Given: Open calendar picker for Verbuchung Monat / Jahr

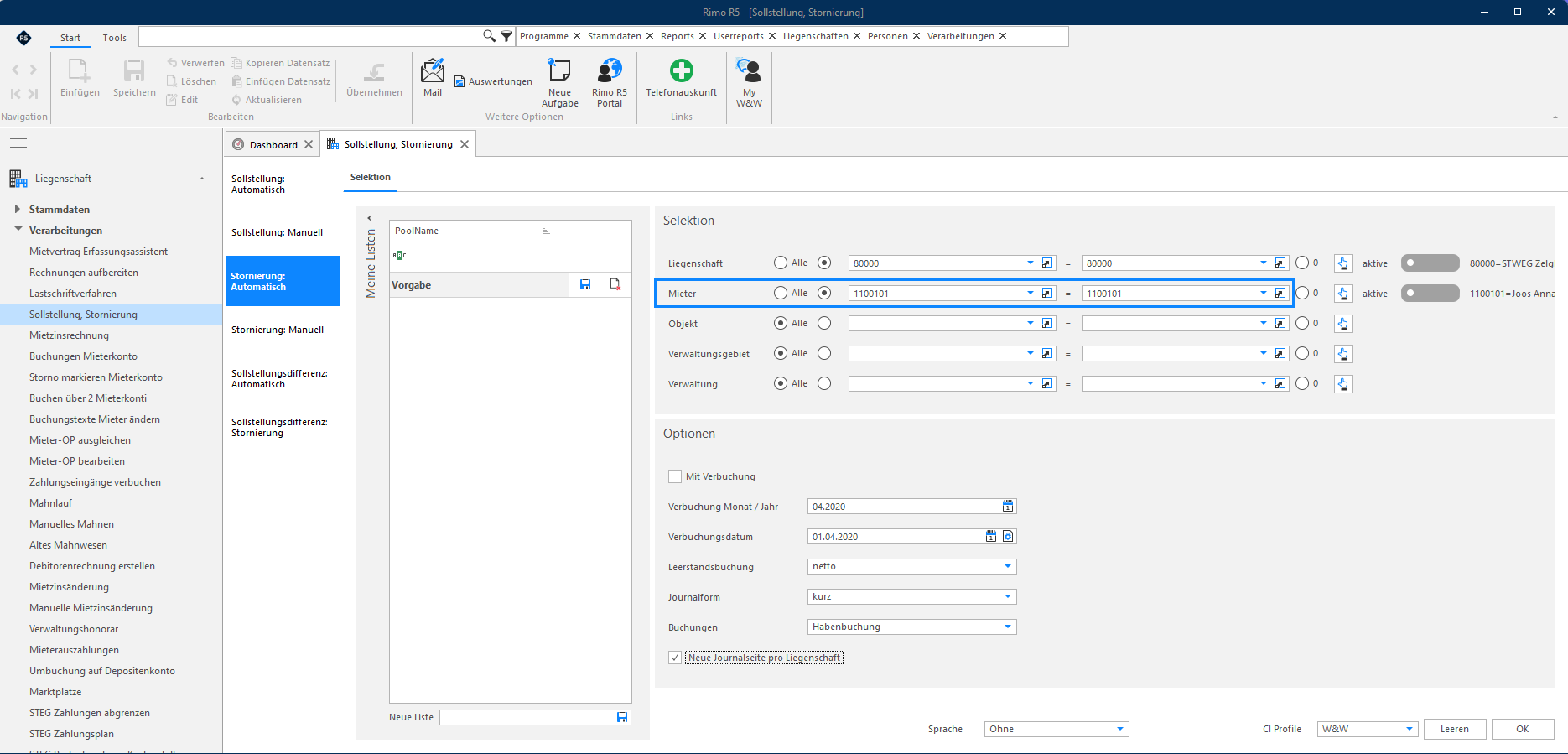Looking at the screenshot, I should (x=1008, y=507).
